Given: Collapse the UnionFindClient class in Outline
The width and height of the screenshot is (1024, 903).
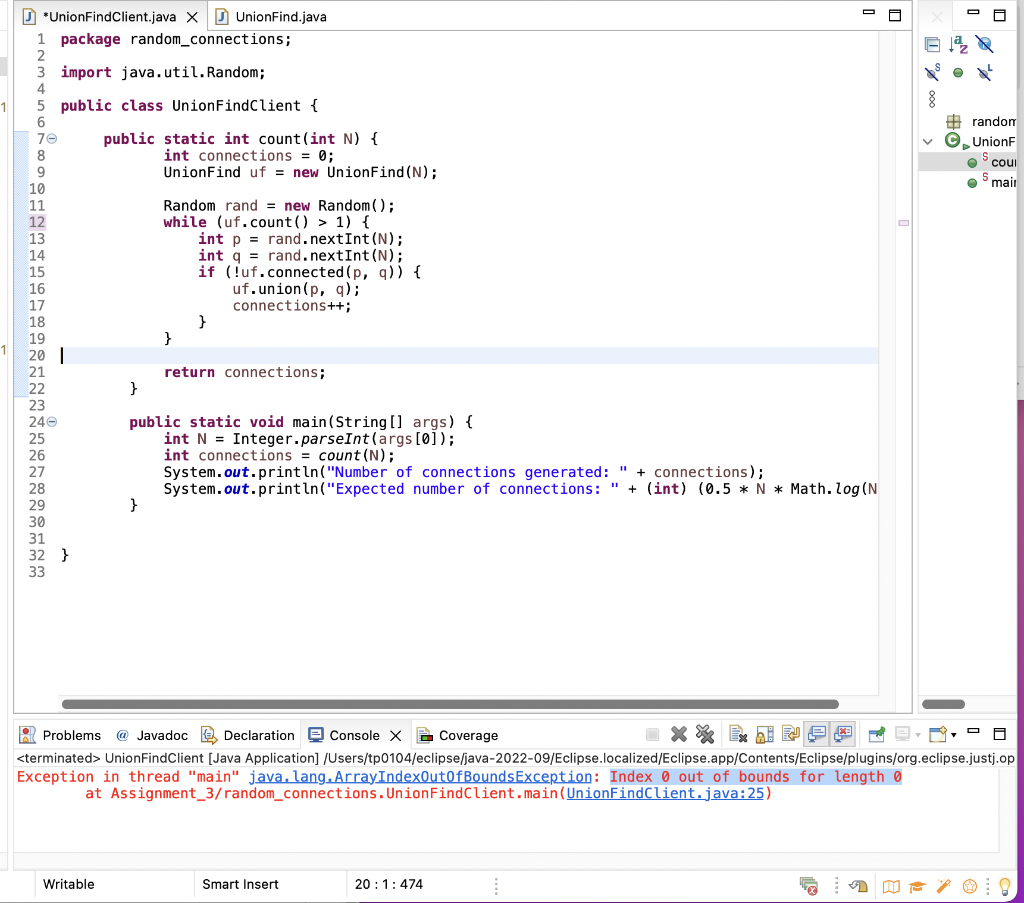Looking at the screenshot, I should coord(929,142).
